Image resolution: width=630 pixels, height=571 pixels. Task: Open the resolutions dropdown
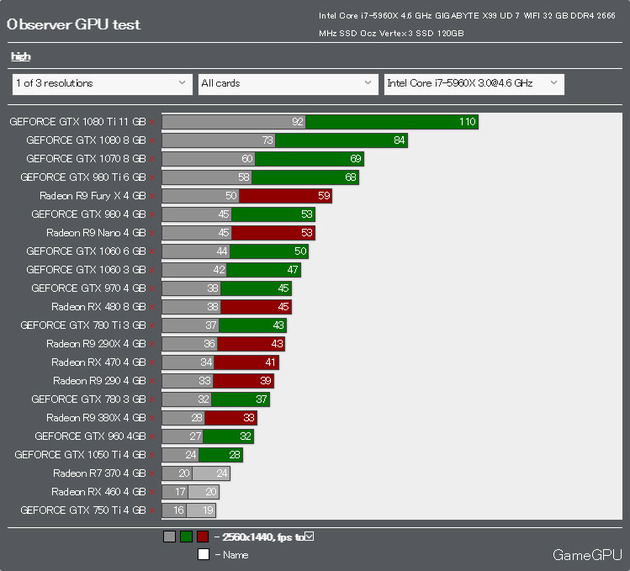tap(101, 84)
